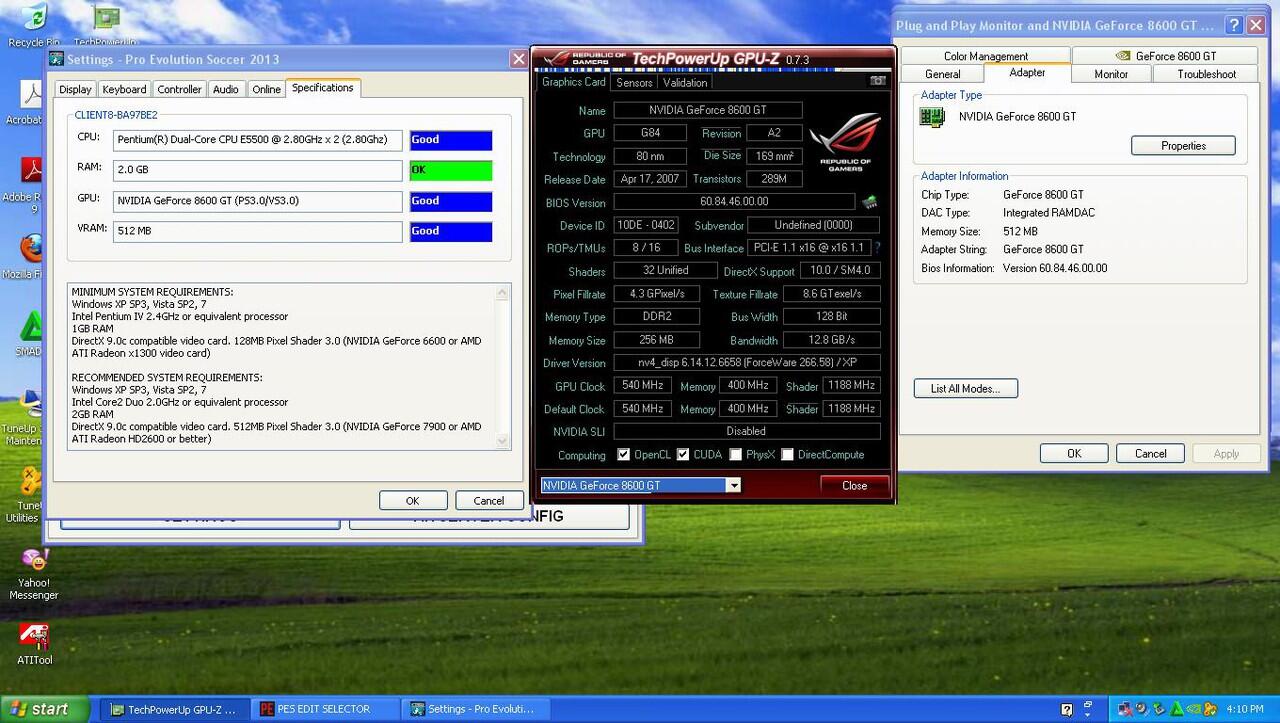
Task: Click Close button in GPU-Z
Action: point(854,485)
